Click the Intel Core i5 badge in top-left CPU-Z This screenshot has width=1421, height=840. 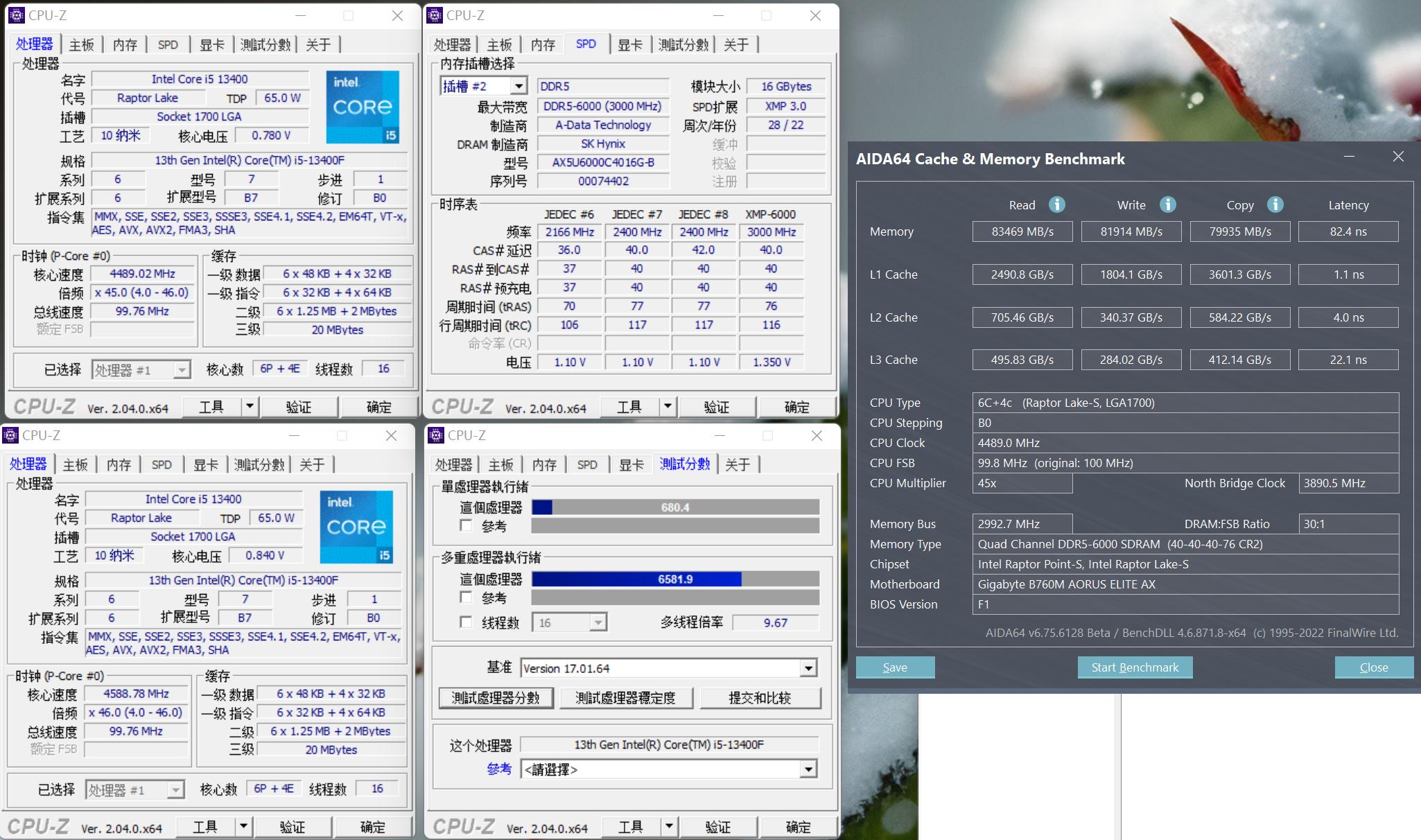click(363, 107)
